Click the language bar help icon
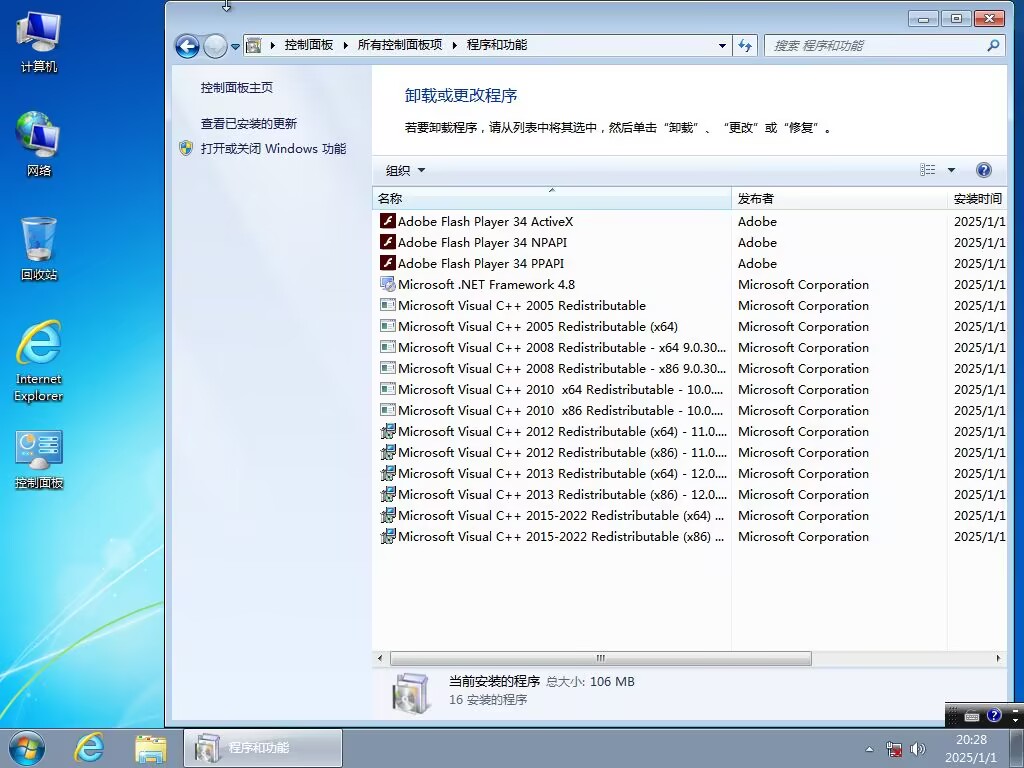The width and height of the screenshot is (1024, 768). (993, 715)
